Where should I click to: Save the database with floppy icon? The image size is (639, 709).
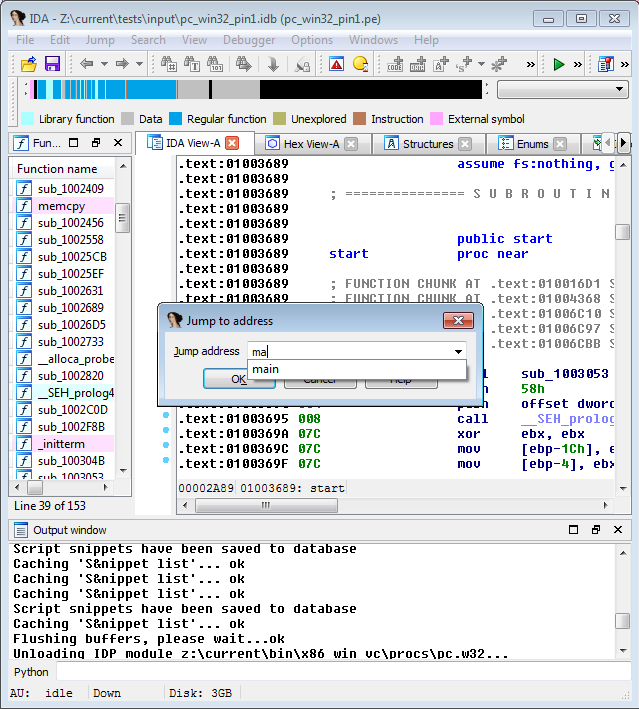52,64
